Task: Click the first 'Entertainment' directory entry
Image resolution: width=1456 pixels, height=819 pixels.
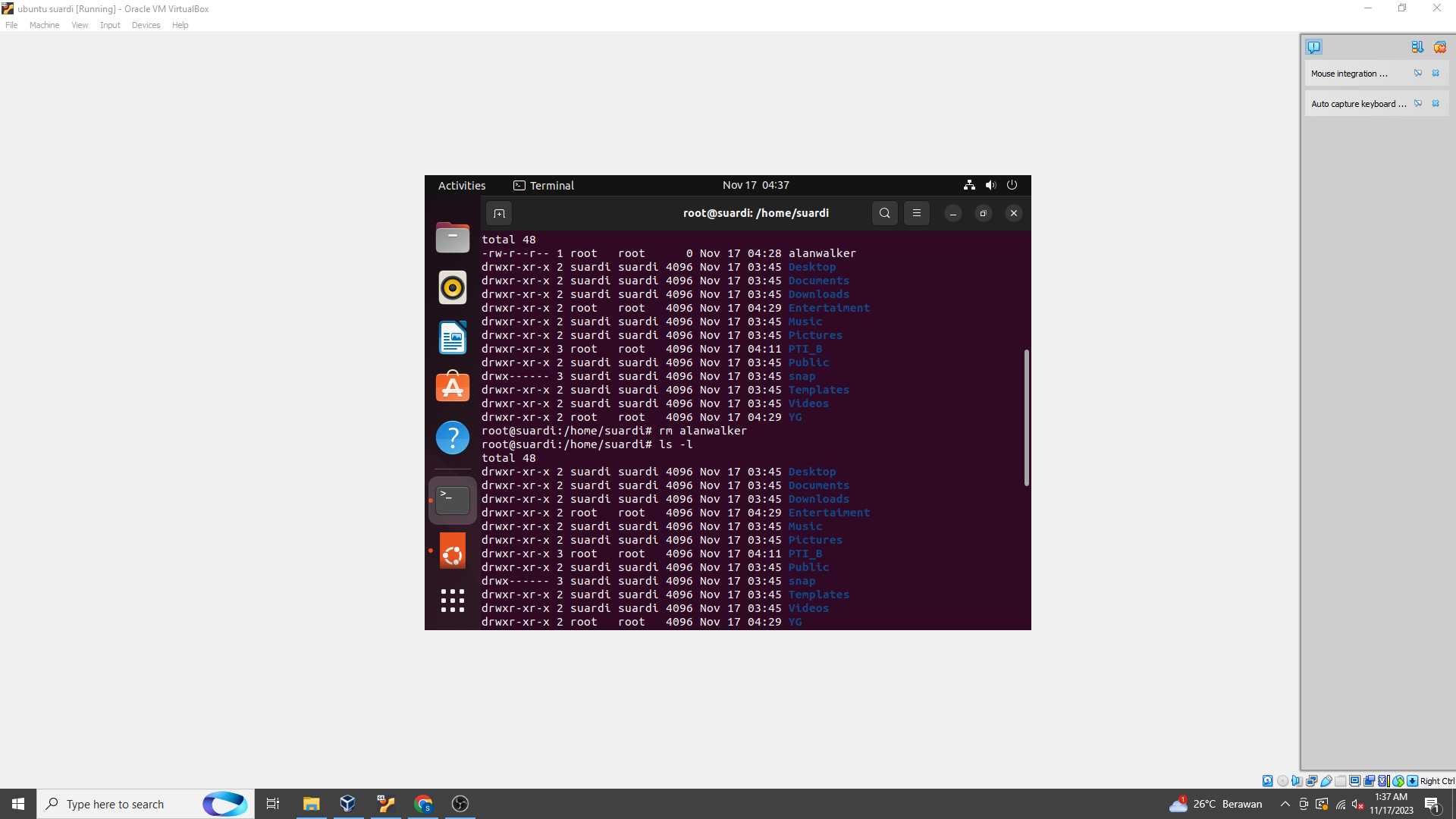Action: (829, 308)
